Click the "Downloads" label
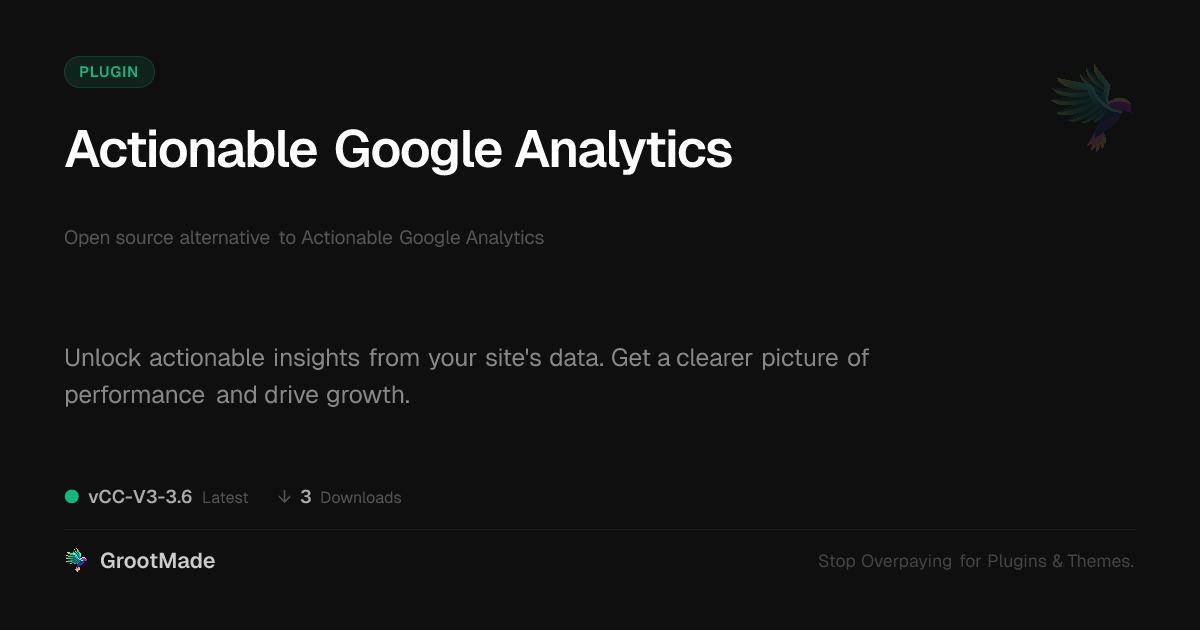1200x630 pixels. tap(360, 498)
